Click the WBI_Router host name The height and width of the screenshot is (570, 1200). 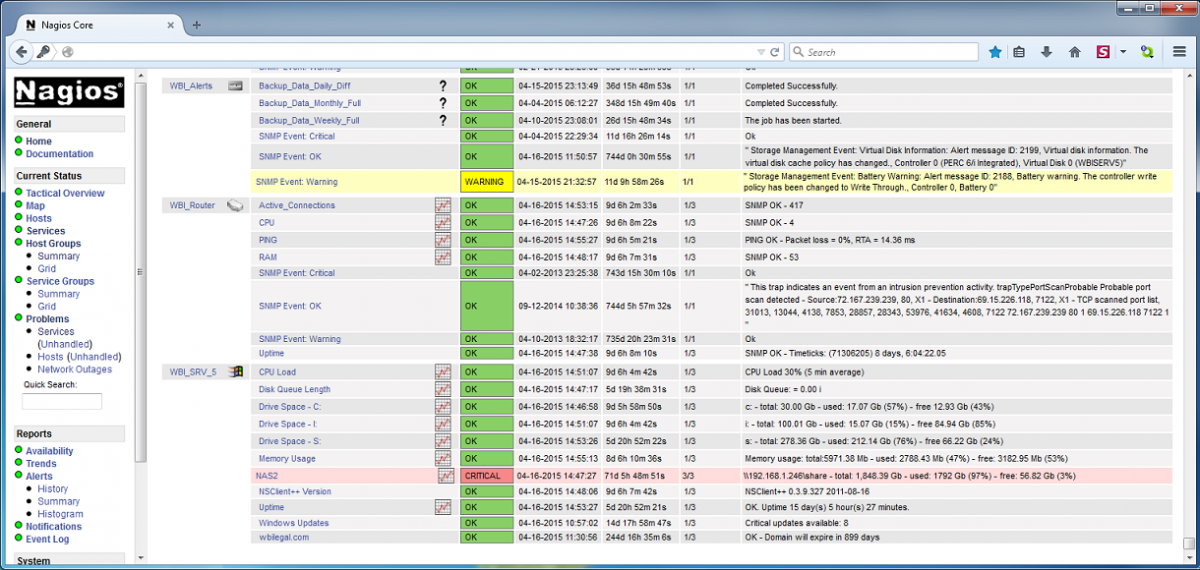(190, 205)
